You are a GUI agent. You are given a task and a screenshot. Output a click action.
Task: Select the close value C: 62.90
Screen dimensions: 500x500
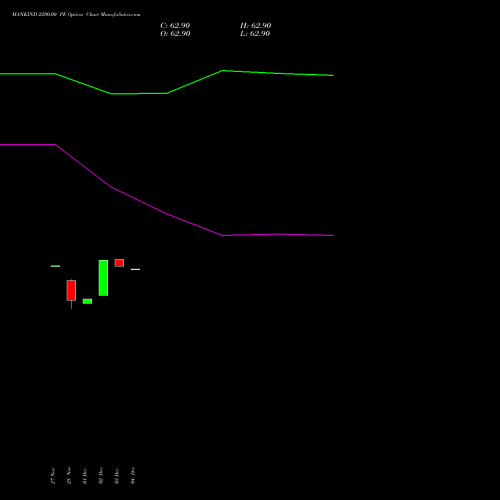175,26
